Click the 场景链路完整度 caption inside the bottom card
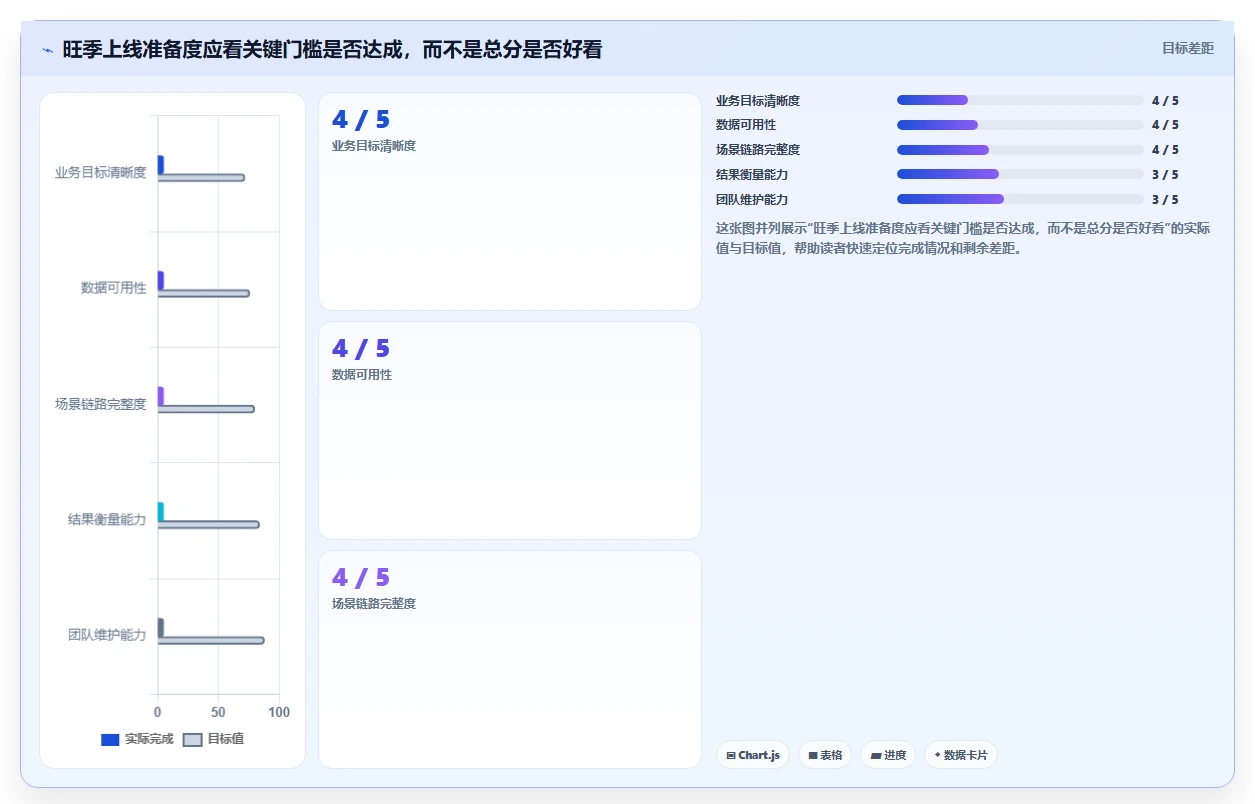Screen dimensions: 1255x804 pos(374,604)
